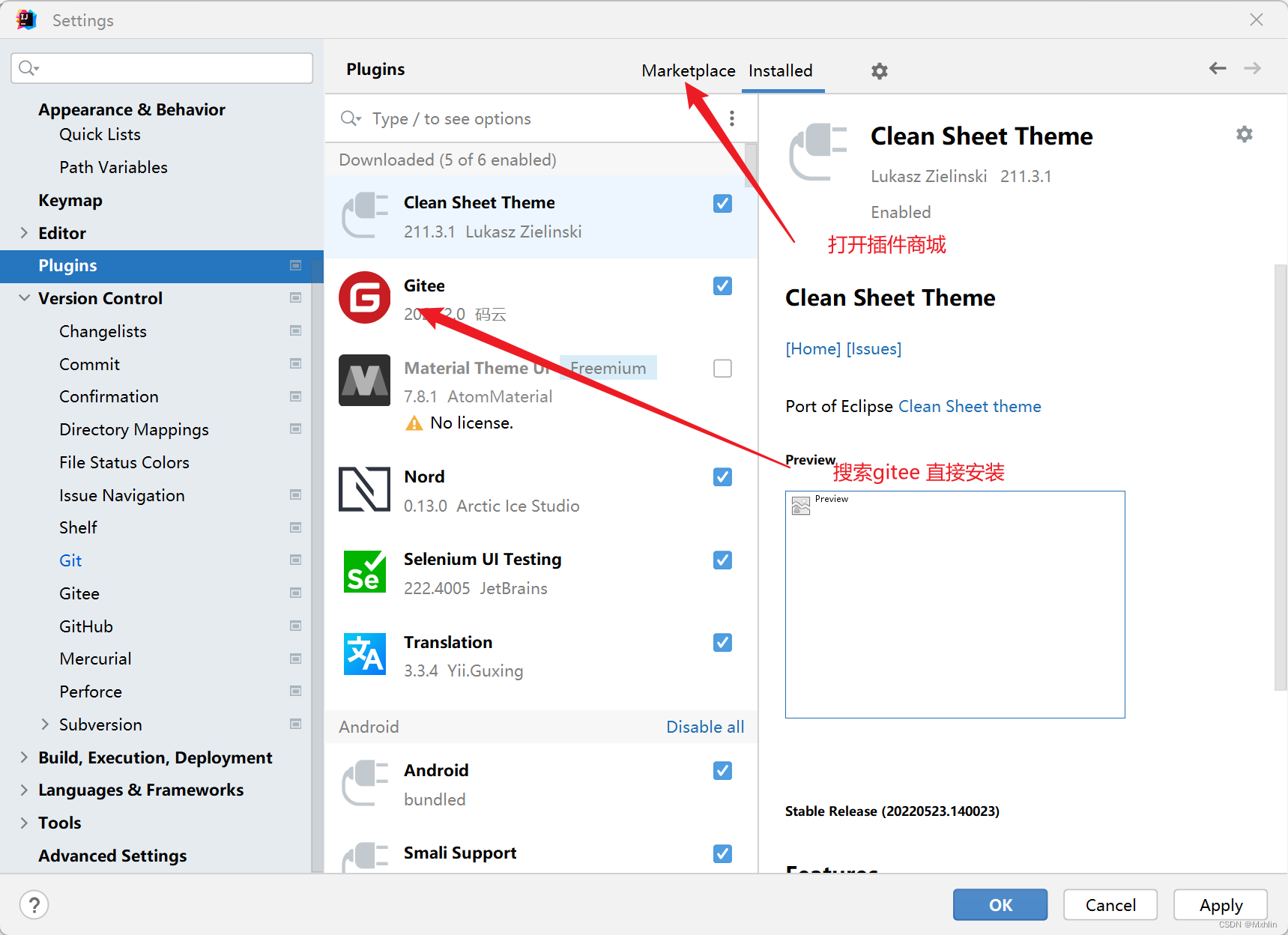This screenshot has height=935, width=1288.
Task: Click the plugin details vertical scrollbar
Action: tap(1281, 476)
